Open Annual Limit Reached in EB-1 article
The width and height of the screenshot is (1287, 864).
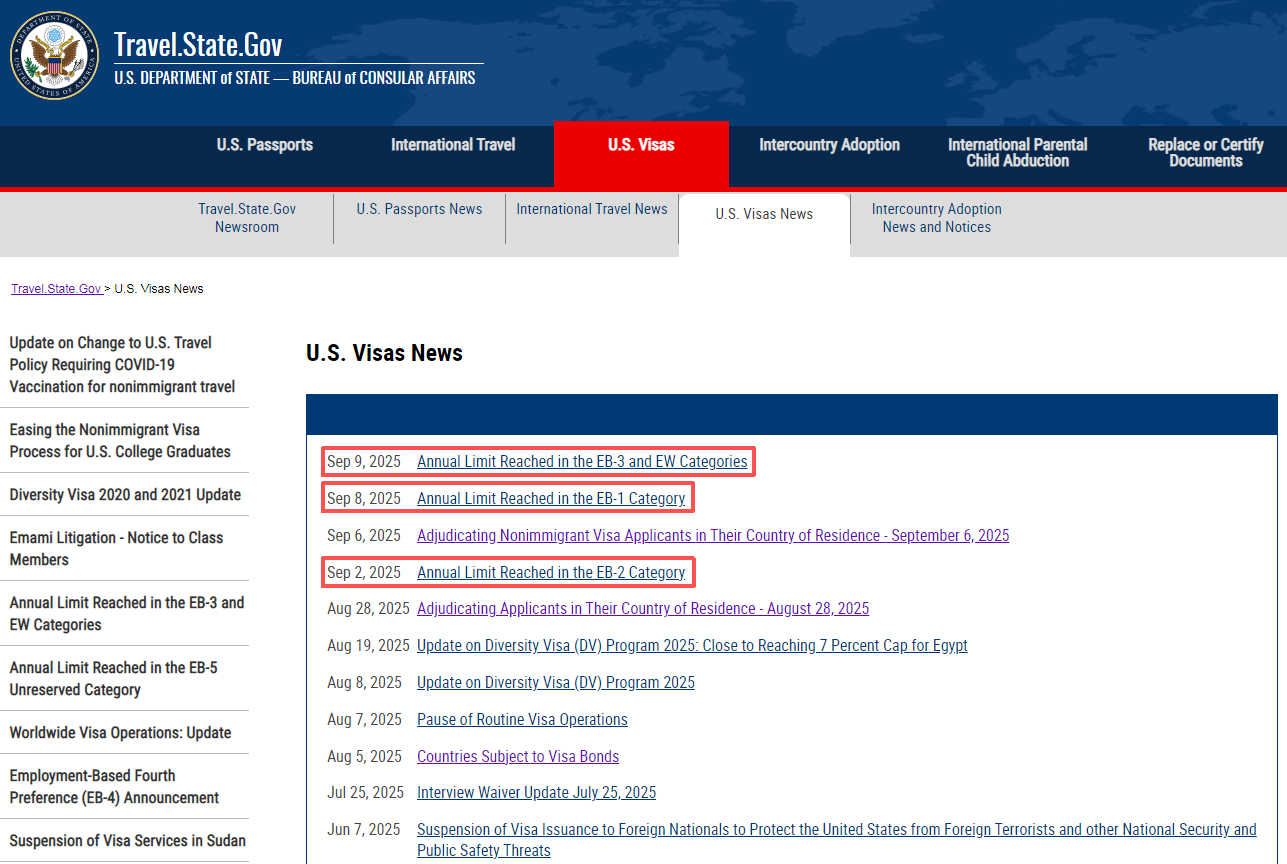click(551, 499)
